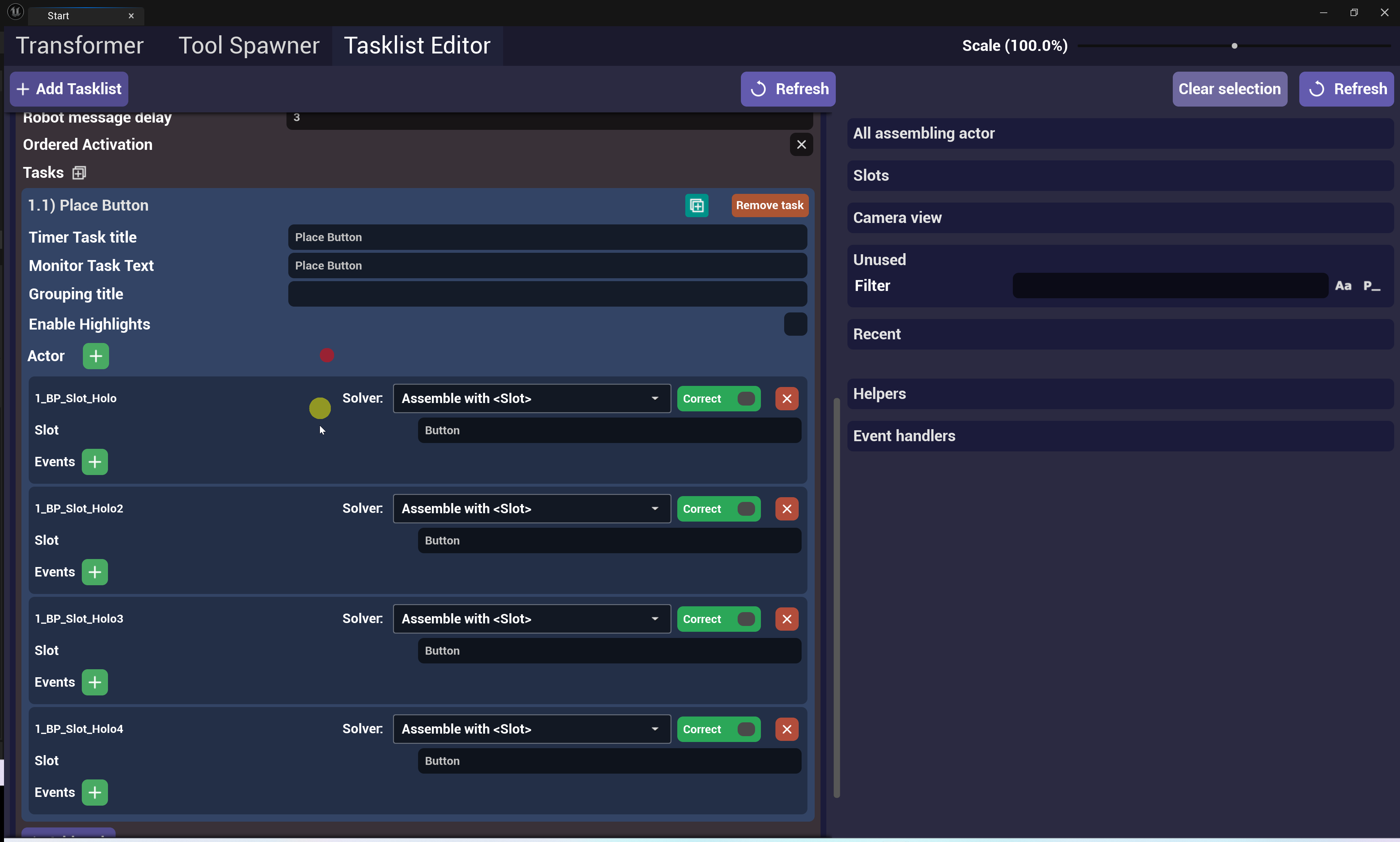Add event to 1_BP_Slot_Holo3 entry
The image size is (1400, 842).
(95, 682)
